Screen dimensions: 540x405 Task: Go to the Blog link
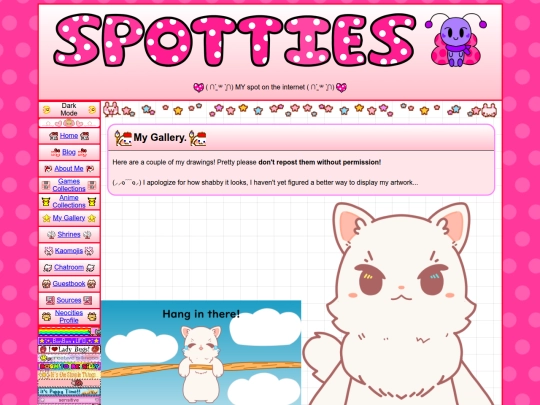tap(69, 152)
